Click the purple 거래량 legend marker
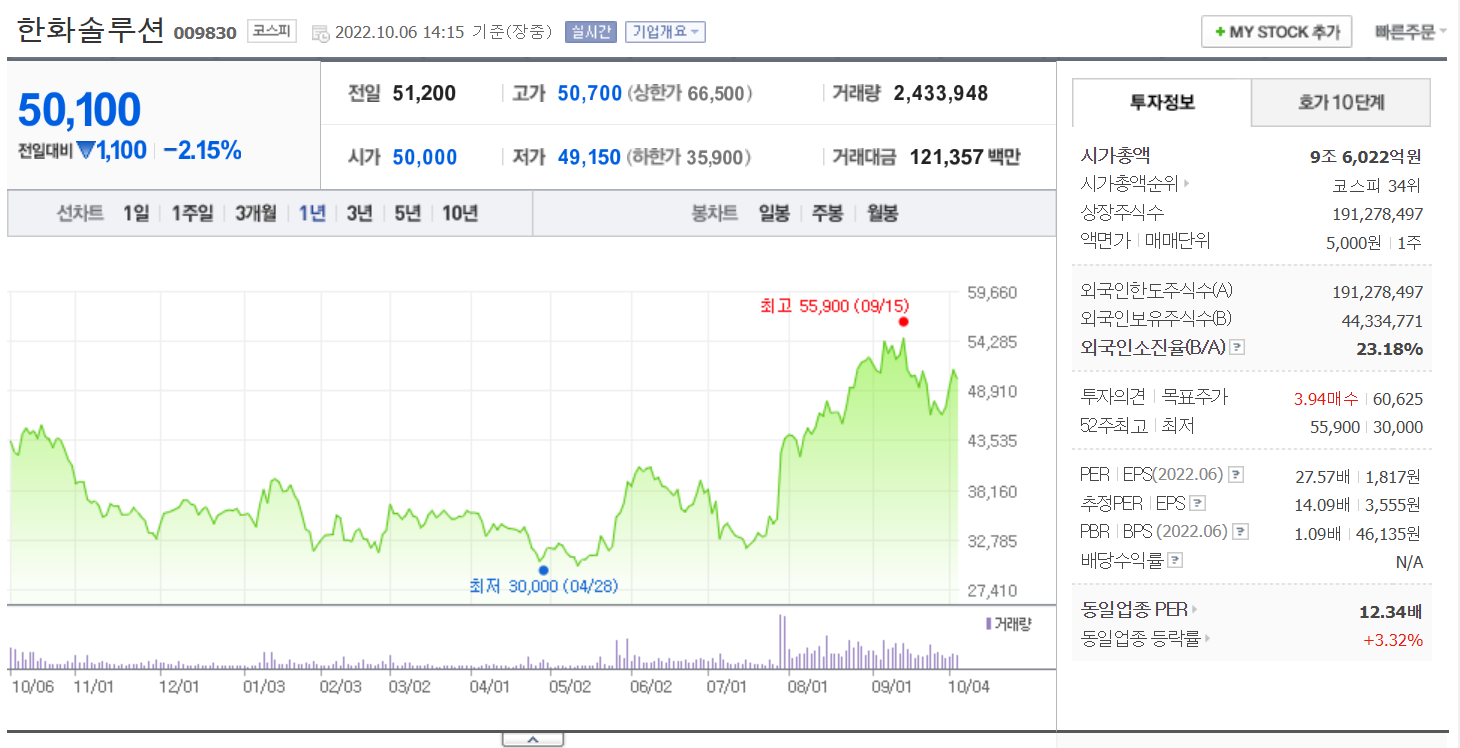This screenshot has height=748, width=1460. [989, 623]
